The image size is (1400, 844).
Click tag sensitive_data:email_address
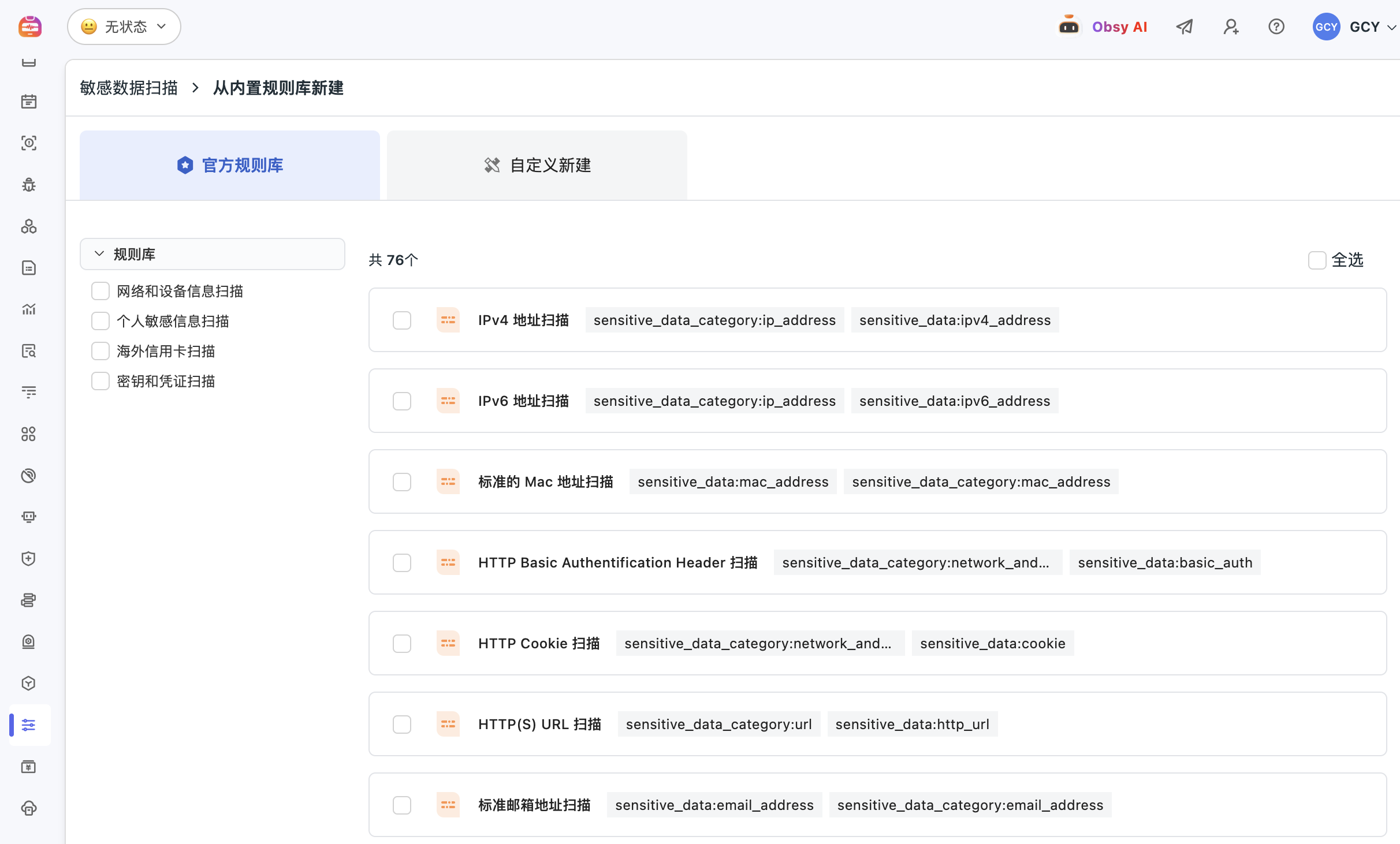(x=714, y=805)
